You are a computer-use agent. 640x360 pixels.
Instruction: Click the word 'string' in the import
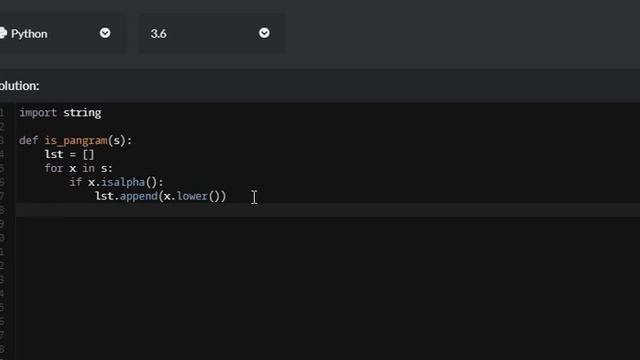82,113
